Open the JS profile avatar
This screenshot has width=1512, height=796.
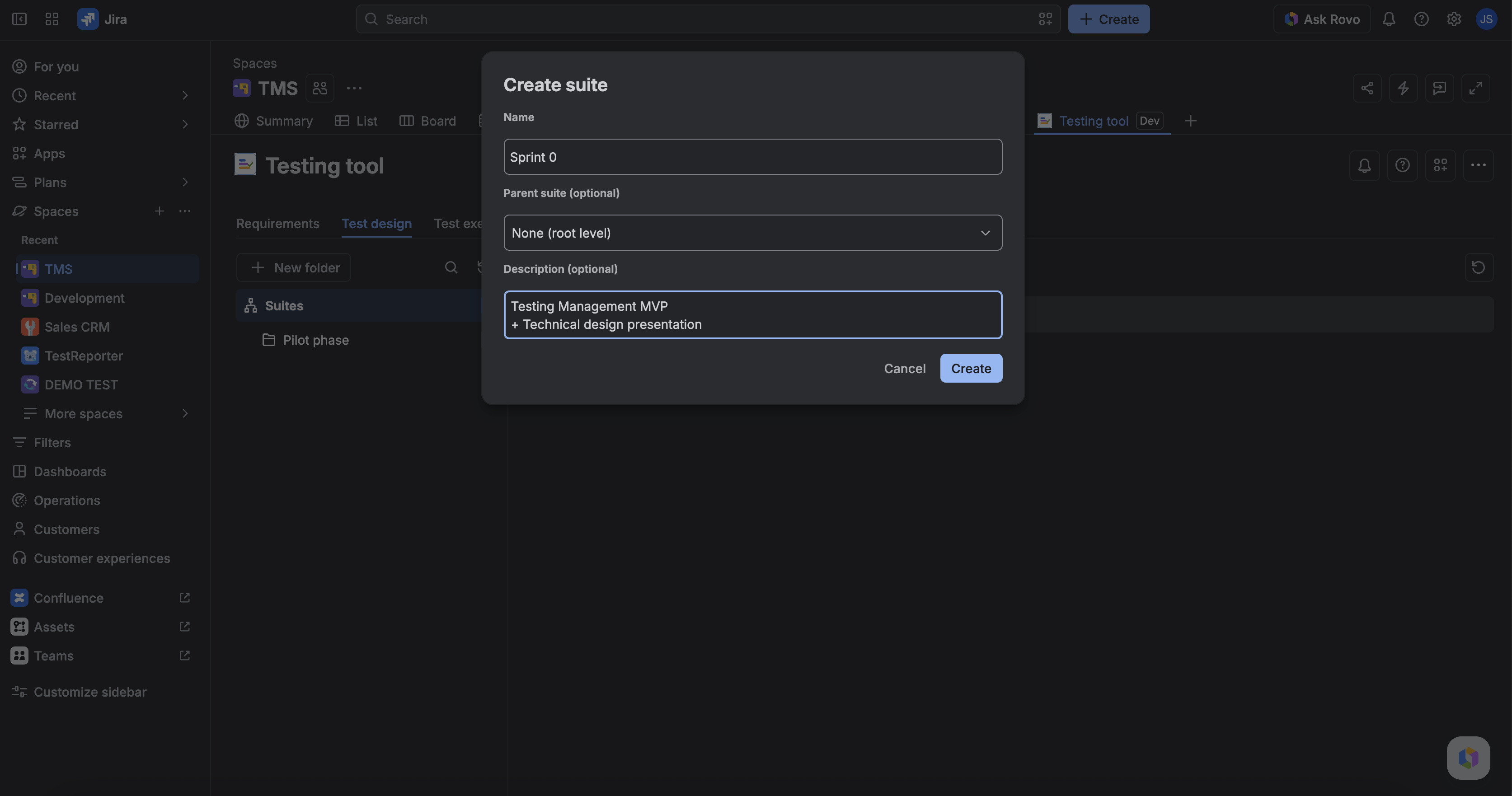click(x=1486, y=19)
